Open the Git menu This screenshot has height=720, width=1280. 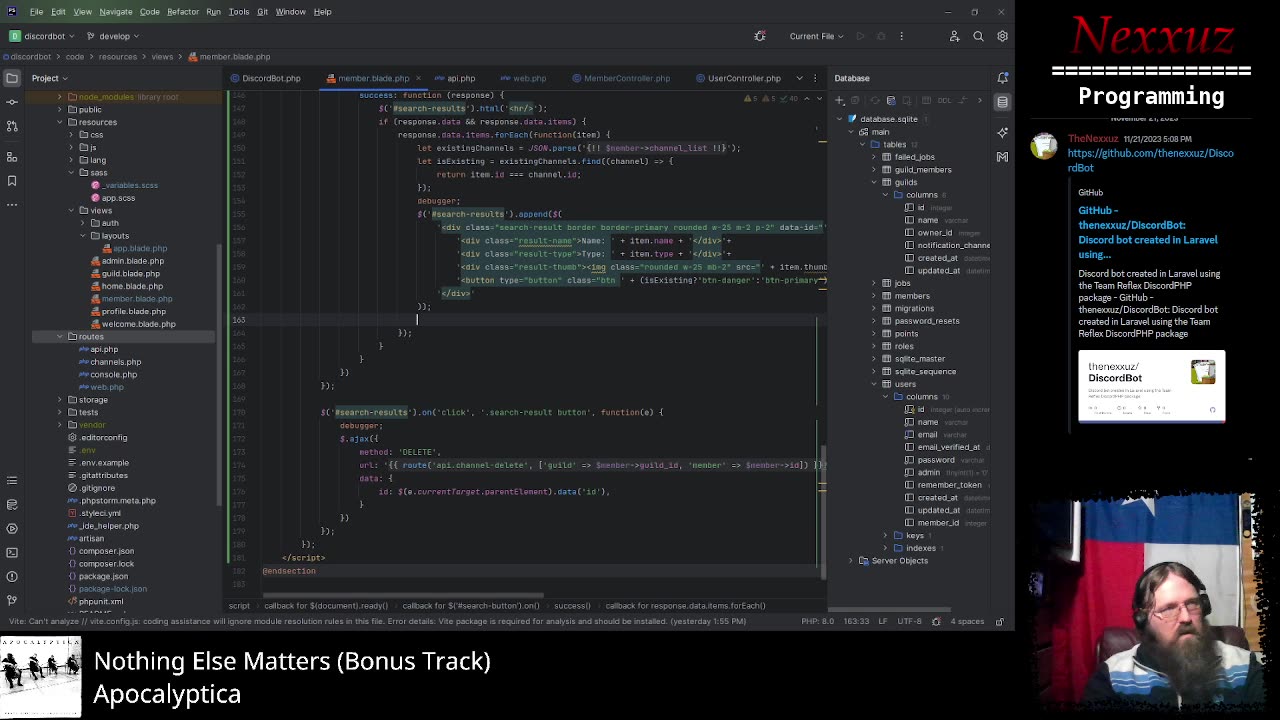[x=262, y=12]
